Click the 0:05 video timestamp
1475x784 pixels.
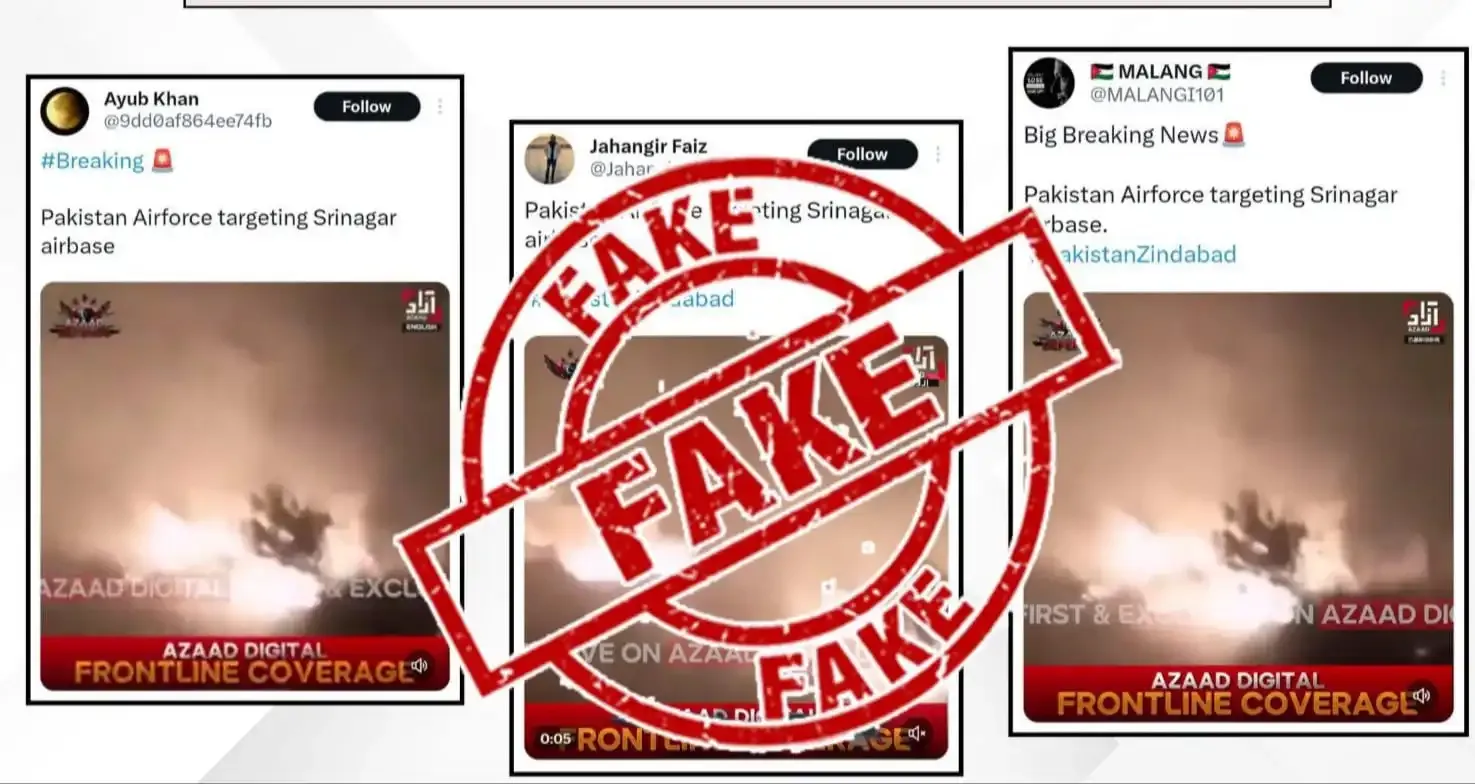(555, 739)
